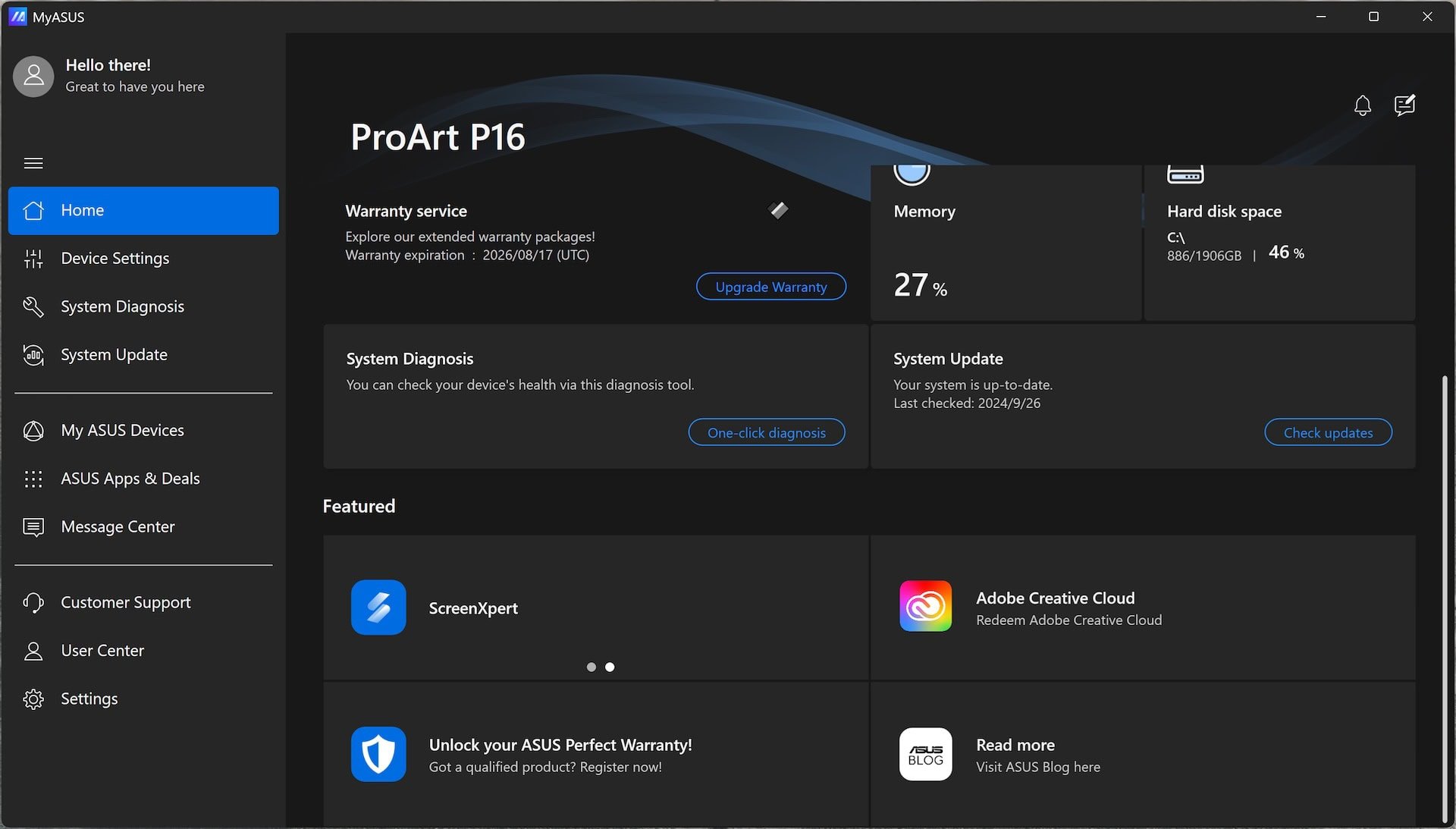Click the user avatar icon
This screenshot has height=829, width=1456.
pyautogui.click(x=33, y=76)
